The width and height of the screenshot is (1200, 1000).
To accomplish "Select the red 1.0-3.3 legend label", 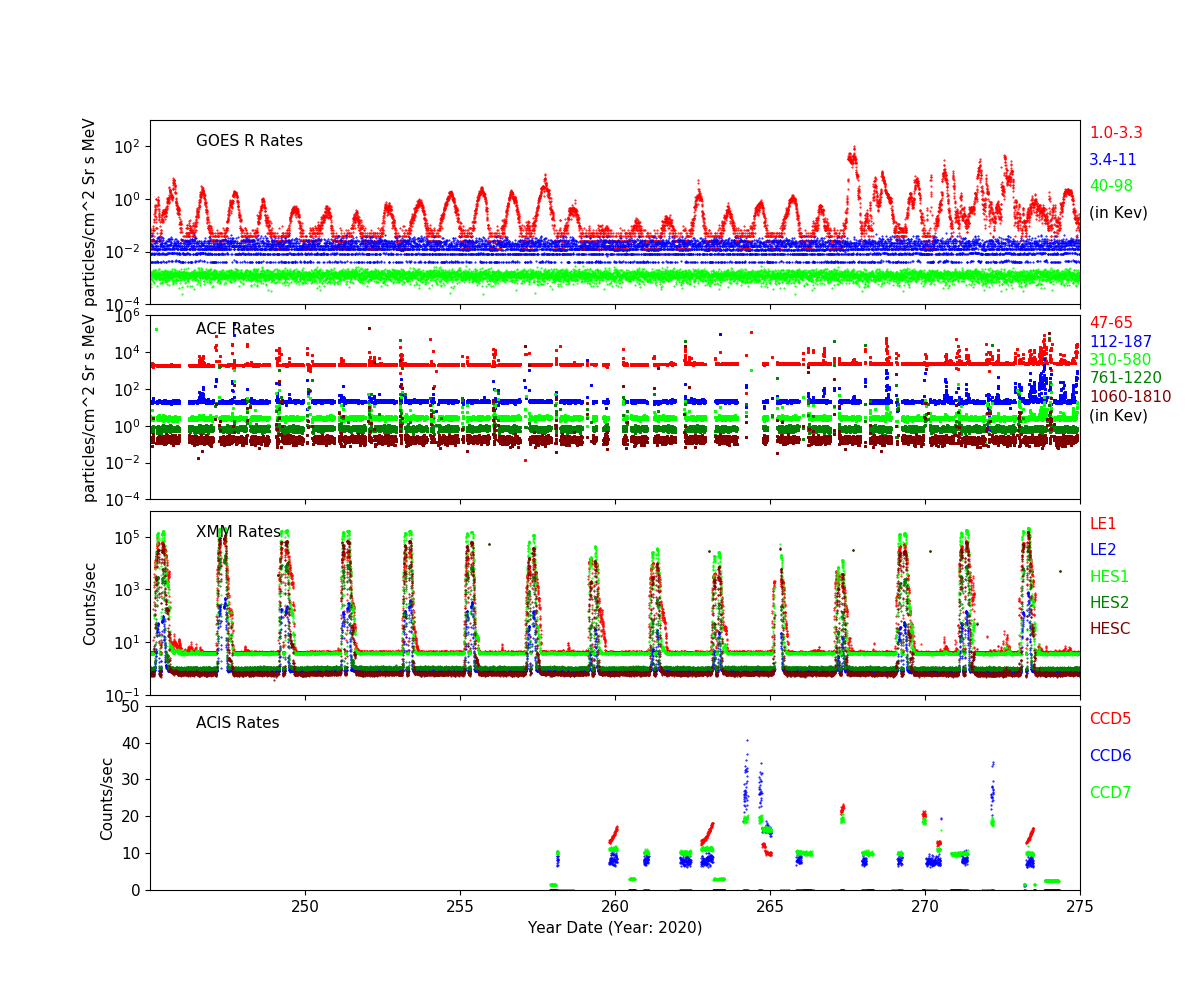I will tap(1115, 133).
